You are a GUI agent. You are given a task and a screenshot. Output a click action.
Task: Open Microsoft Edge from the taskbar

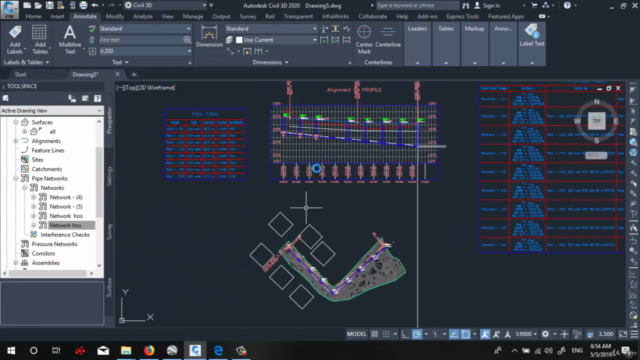(x=218, y=351)
